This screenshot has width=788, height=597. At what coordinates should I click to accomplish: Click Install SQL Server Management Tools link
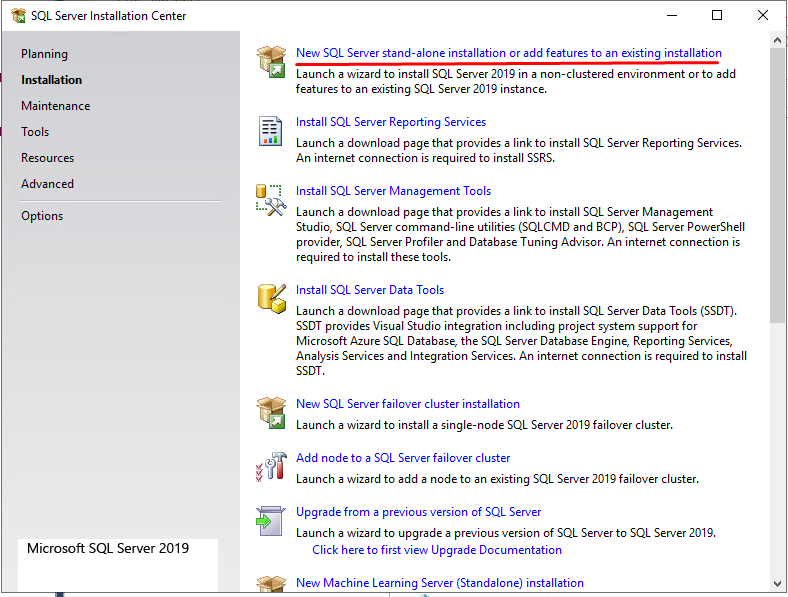tap(393, 191)
